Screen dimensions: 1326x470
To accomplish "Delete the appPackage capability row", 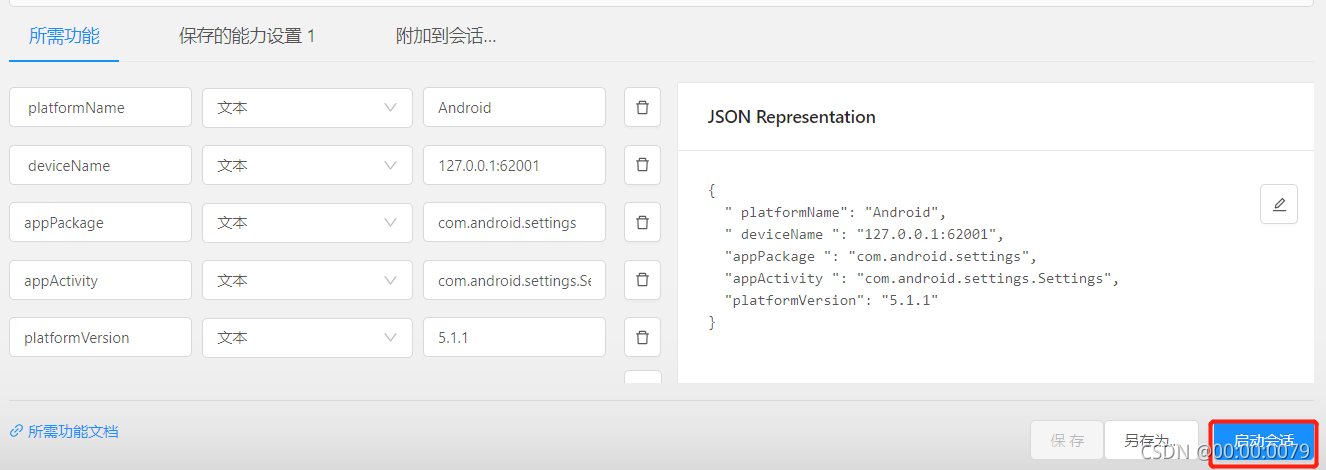I will tap(642, 223).
